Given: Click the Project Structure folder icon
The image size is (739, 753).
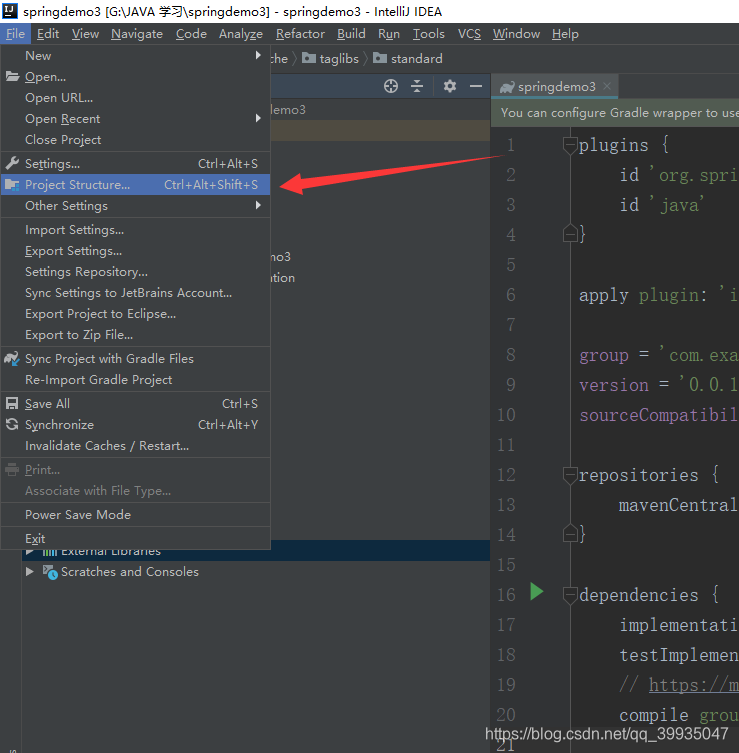Looking at the screenshot, I should pyautogui.click(x=12, y=184).
